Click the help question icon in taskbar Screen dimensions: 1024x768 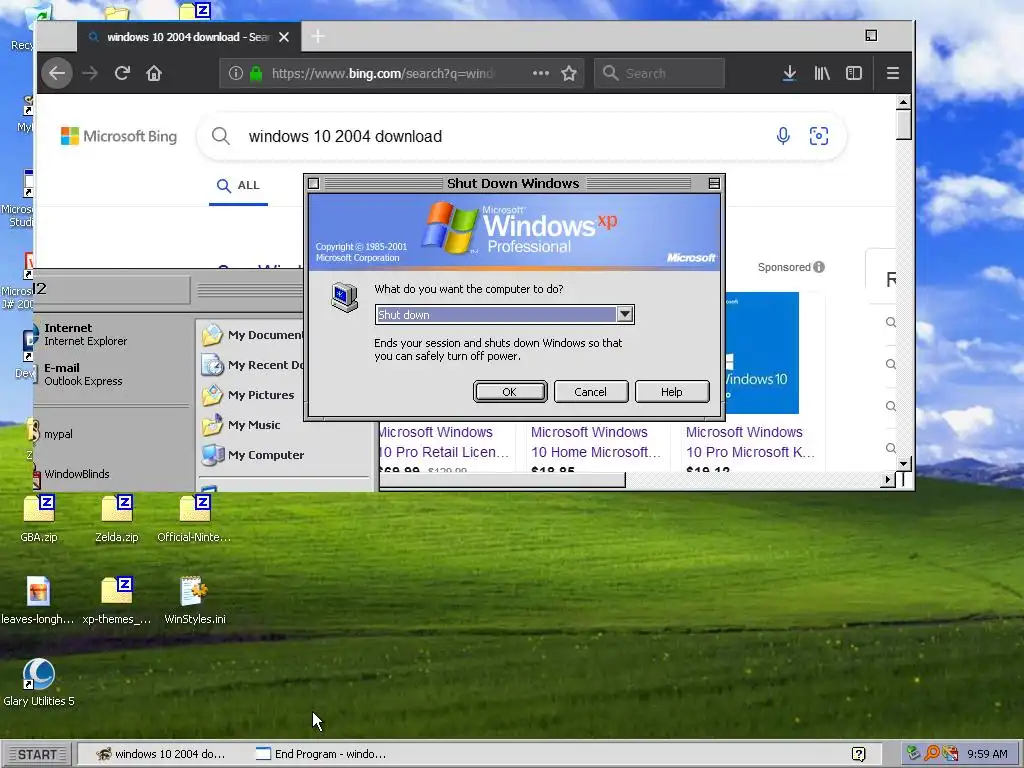pos(859,754)
